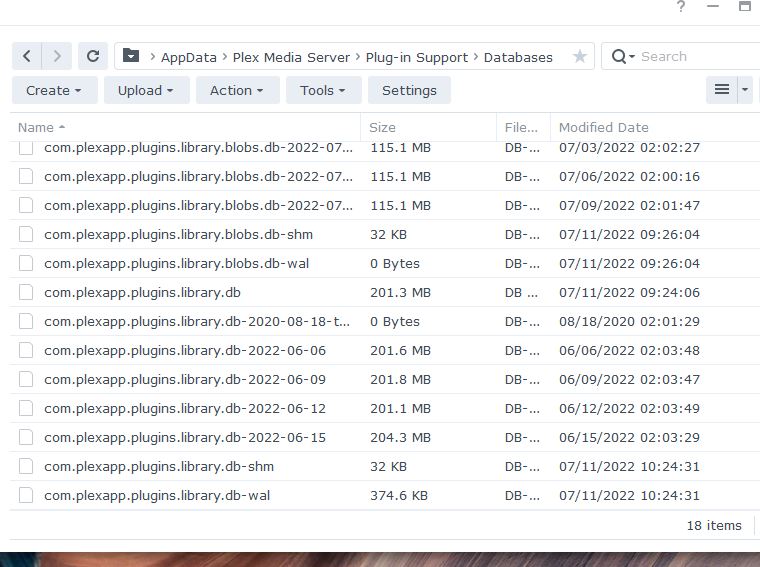Switch to list view mode icon
The image size is (760, 567).
point(722,90)
